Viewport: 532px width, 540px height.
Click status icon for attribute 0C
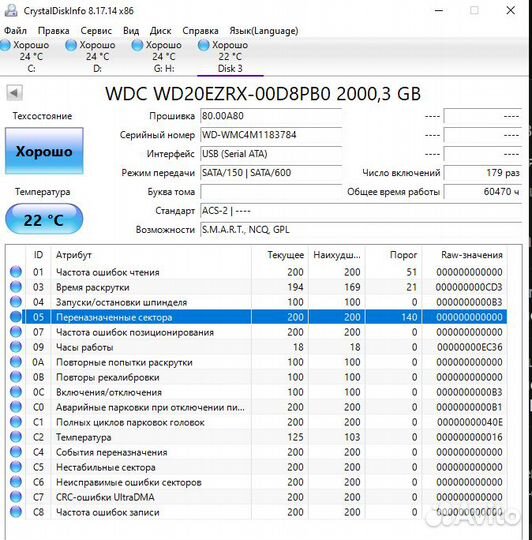(16, 392)
